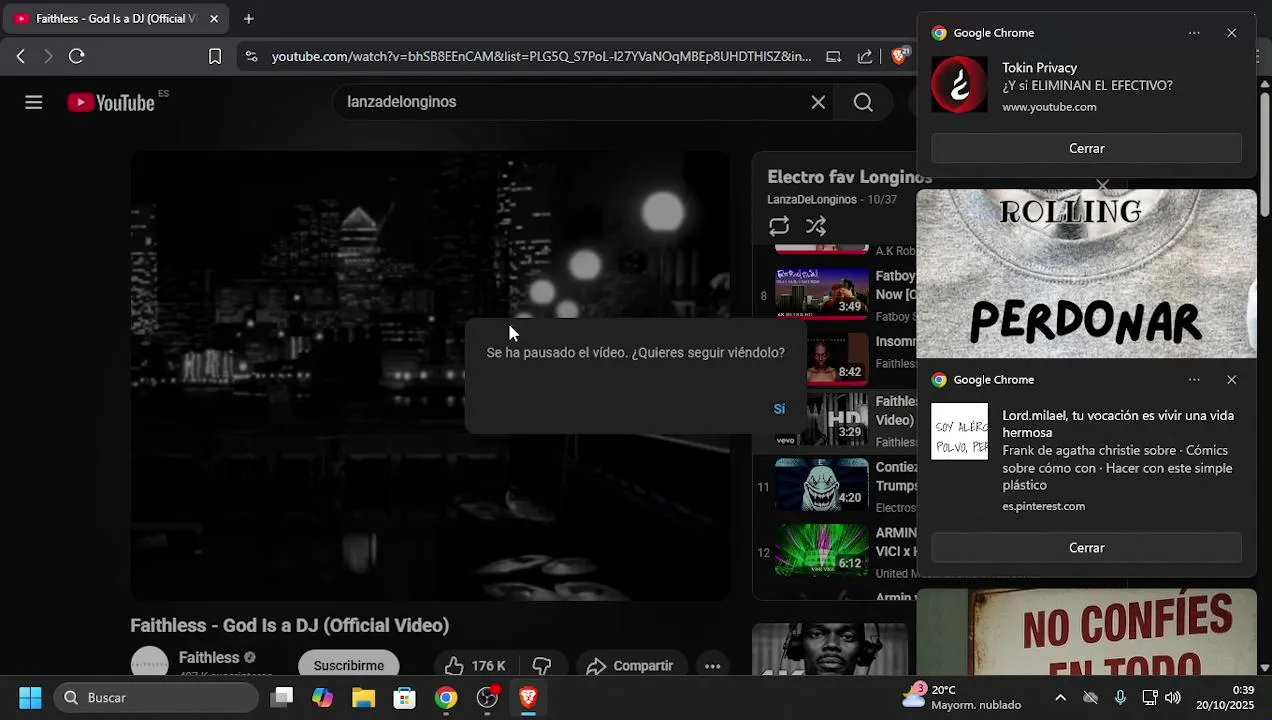Open more actions menu below the video
The width and height of the screenshot is (1272, 720).
712,666
